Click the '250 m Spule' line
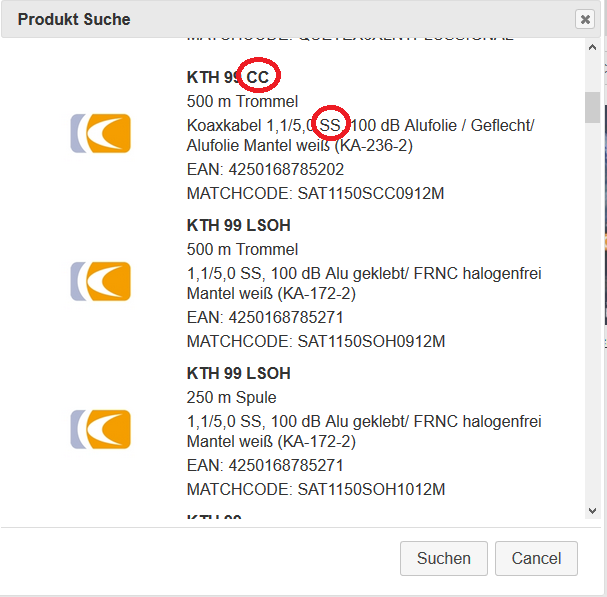Screen dimensions: 607x597 231,397
